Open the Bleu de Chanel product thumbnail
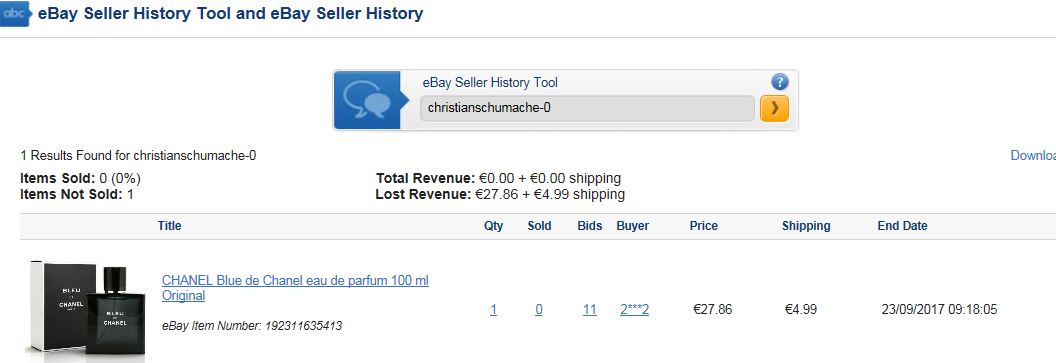The height and width of the screenshot is (363, 1056). [87, 309]
